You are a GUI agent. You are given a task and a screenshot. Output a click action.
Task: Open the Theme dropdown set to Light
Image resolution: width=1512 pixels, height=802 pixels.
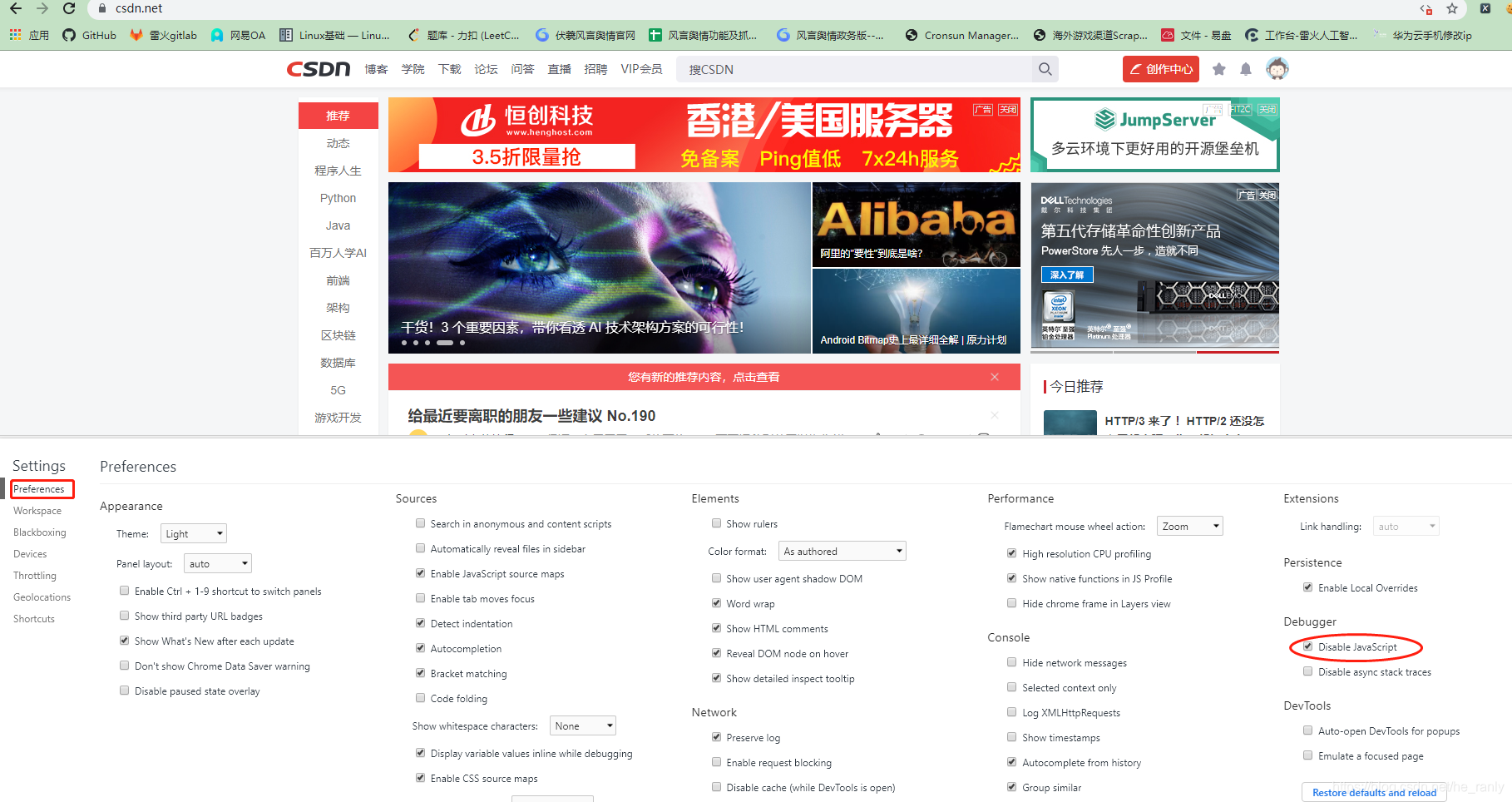[193, 533]
